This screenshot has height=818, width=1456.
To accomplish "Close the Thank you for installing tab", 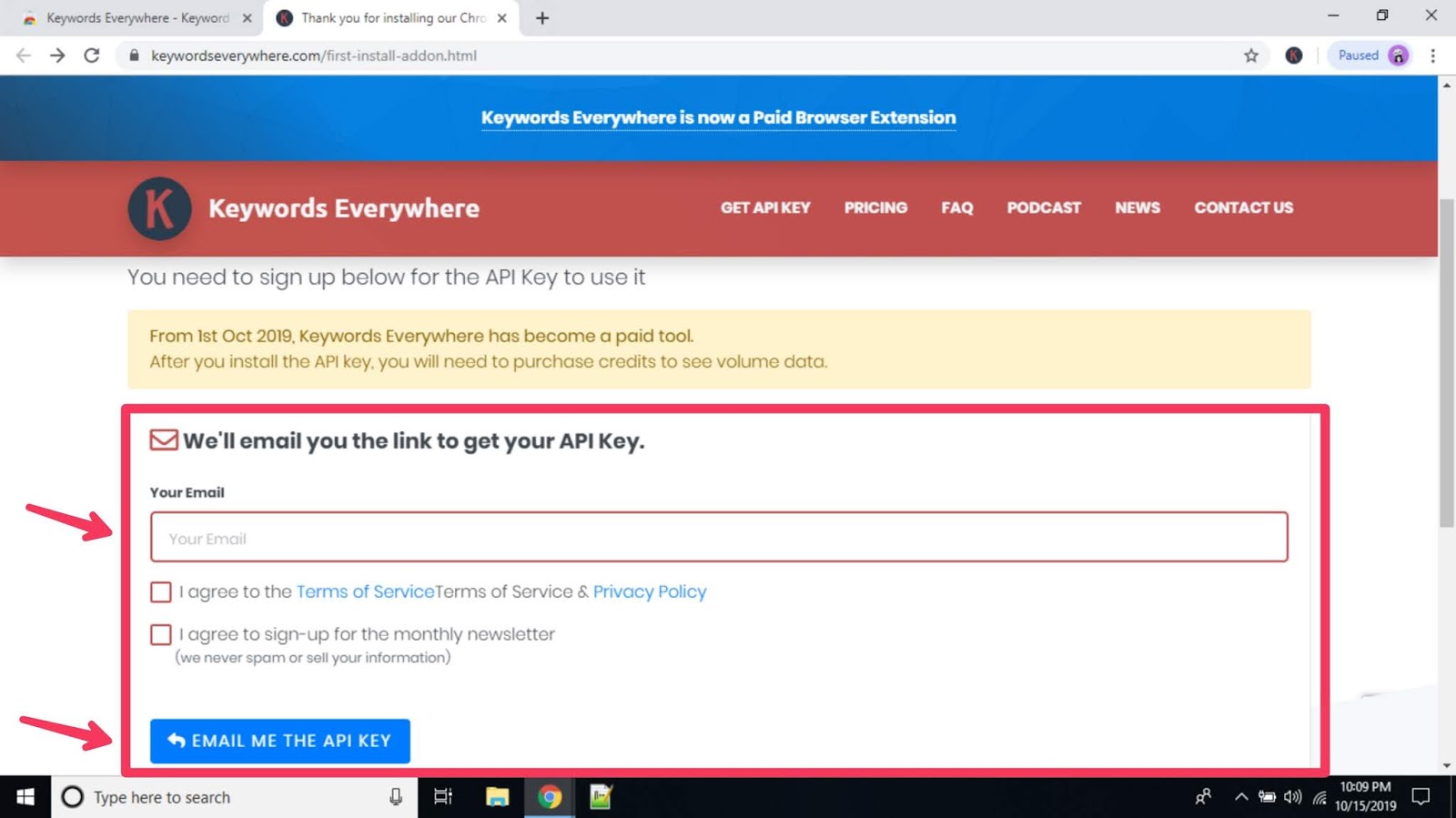I will pyautogui.click(x=501, y=18).
